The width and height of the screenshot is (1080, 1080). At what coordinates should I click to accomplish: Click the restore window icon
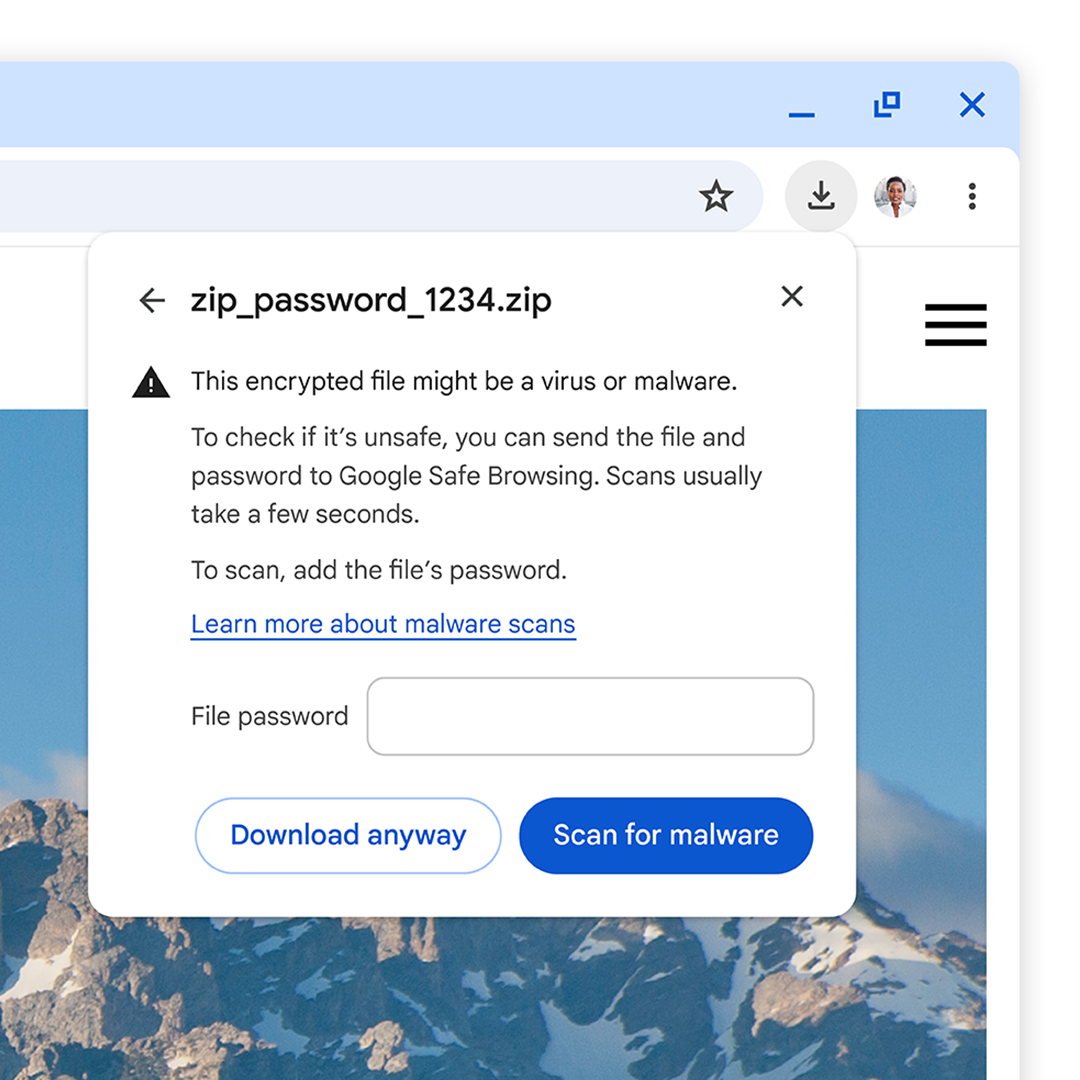point(886,104)
